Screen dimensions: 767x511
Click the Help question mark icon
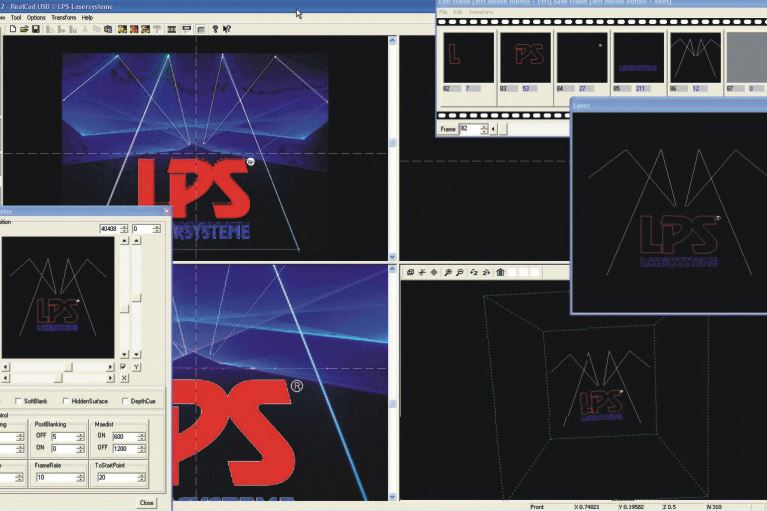(x=215, y=29)
